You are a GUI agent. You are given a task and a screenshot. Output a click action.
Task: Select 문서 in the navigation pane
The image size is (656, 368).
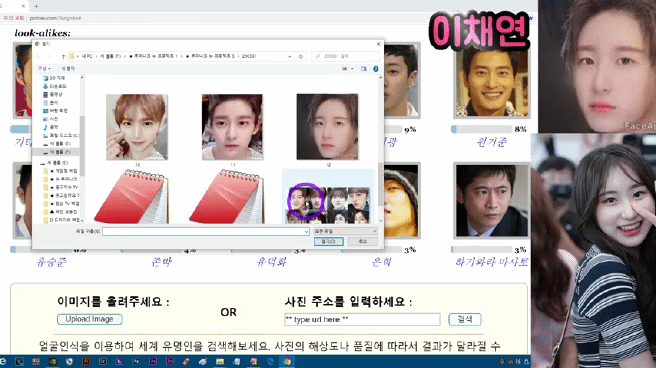pos(51,102)
